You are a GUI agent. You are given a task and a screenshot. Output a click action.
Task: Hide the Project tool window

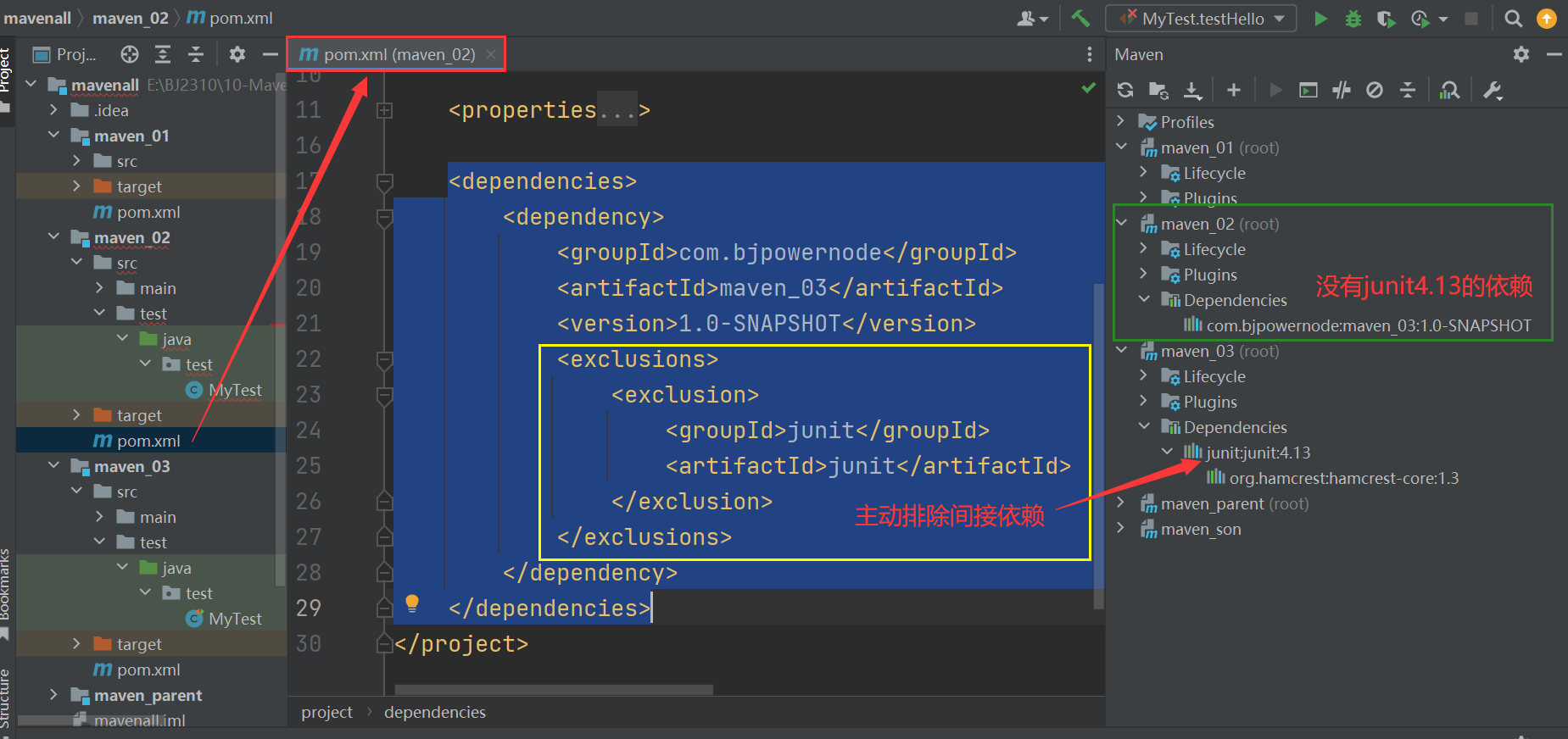coord(270,54)
